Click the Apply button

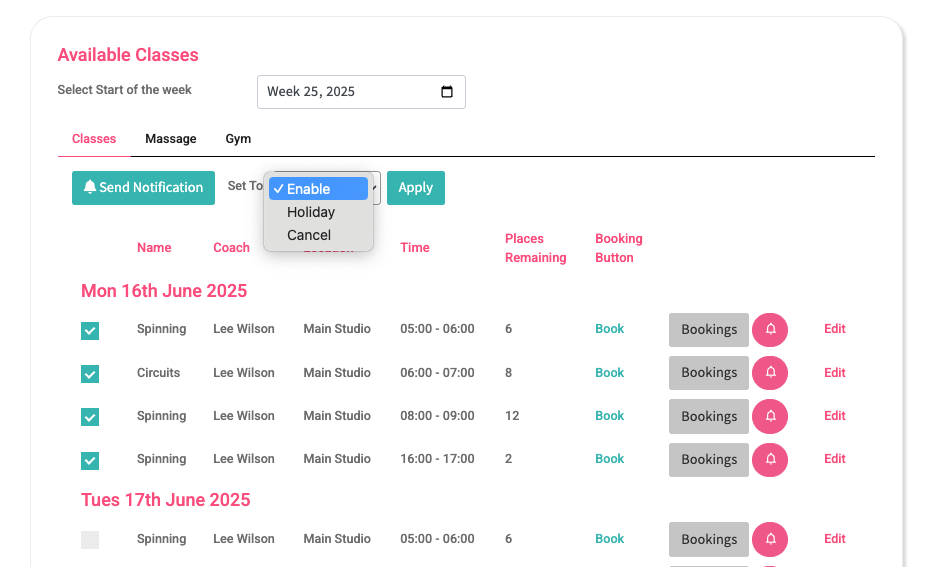(416, 188)
